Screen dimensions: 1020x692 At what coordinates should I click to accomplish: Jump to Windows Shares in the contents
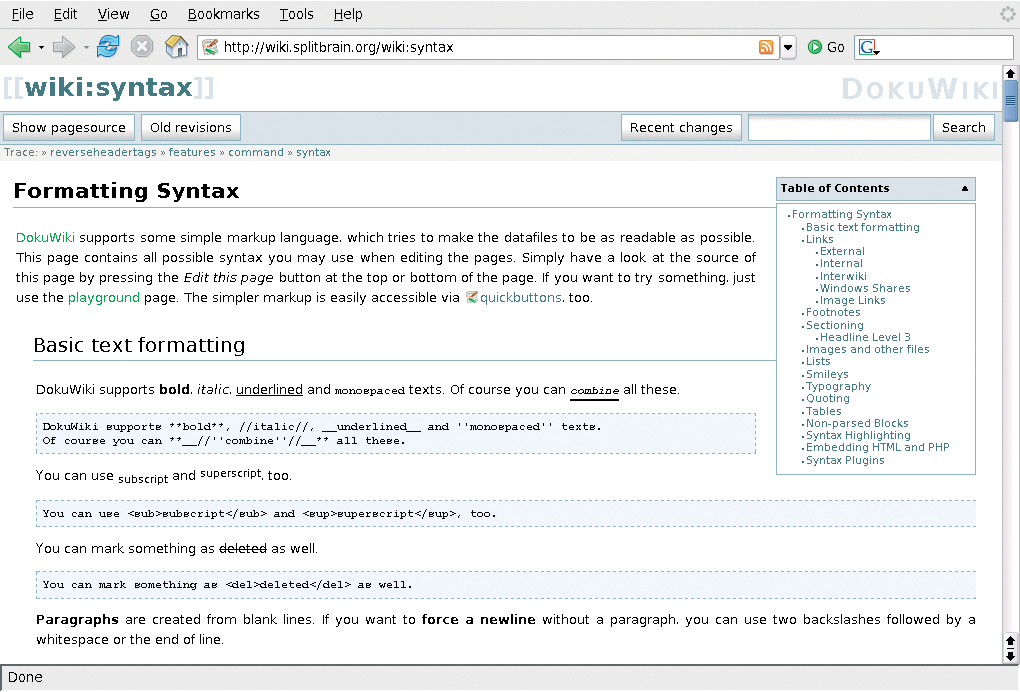865,288
